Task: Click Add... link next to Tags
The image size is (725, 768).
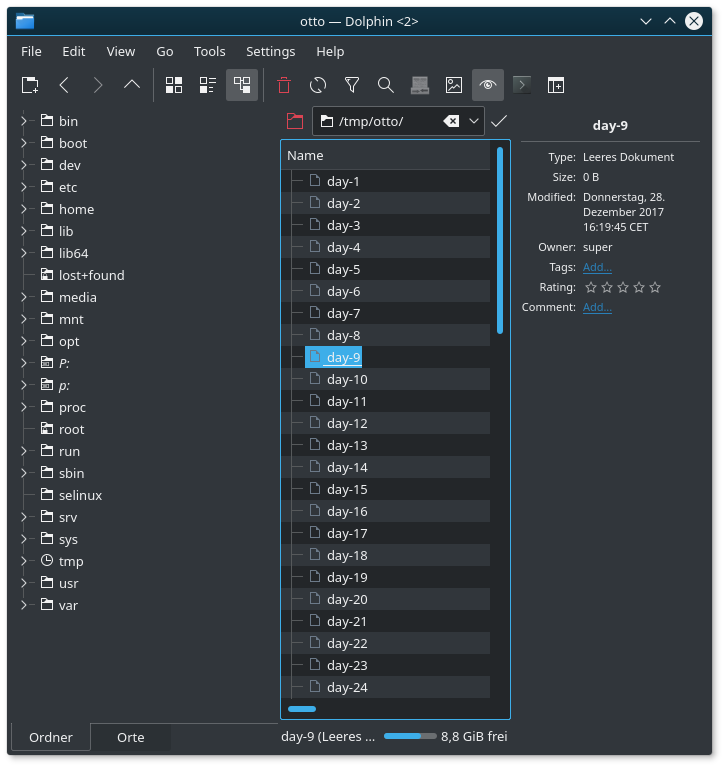Action: coord(597,267)
